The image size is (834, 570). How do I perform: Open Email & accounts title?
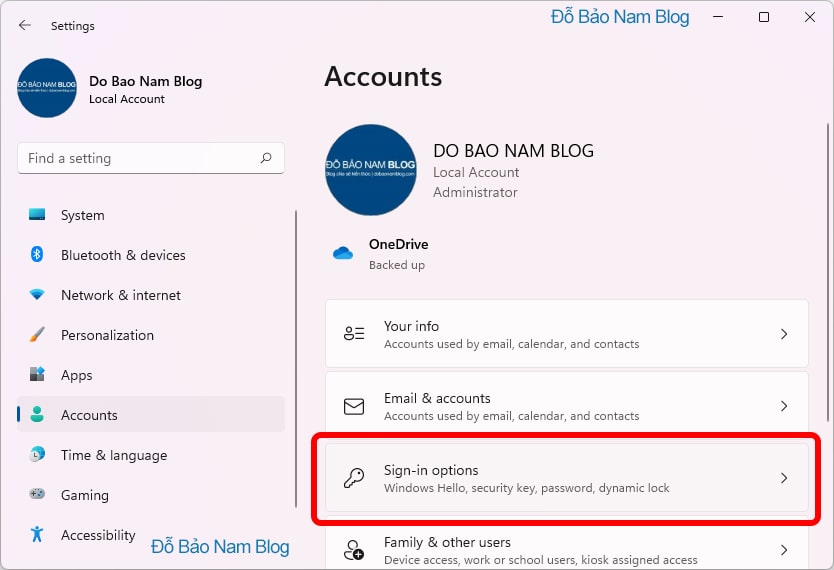437,398
